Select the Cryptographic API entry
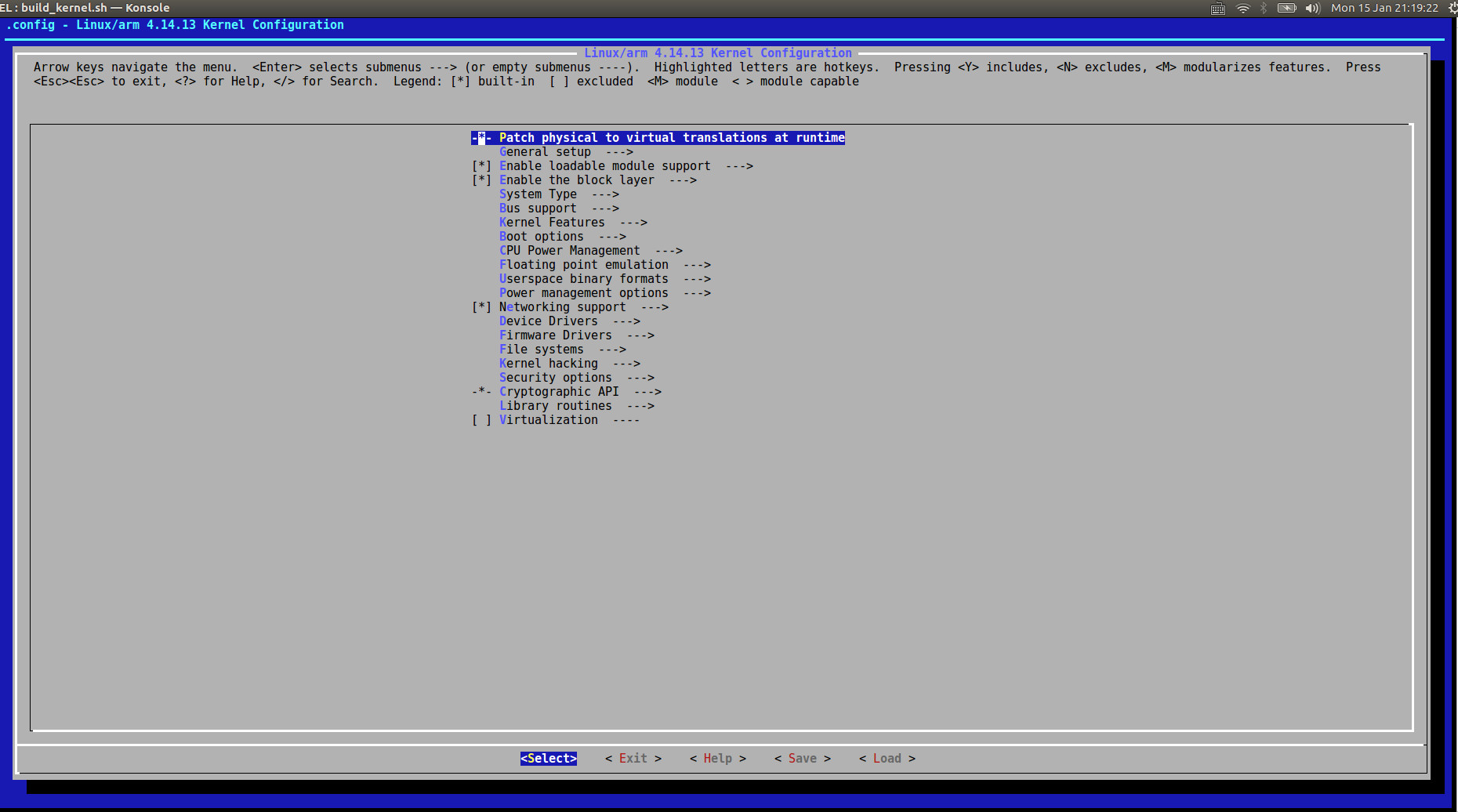 pos(567,392)
